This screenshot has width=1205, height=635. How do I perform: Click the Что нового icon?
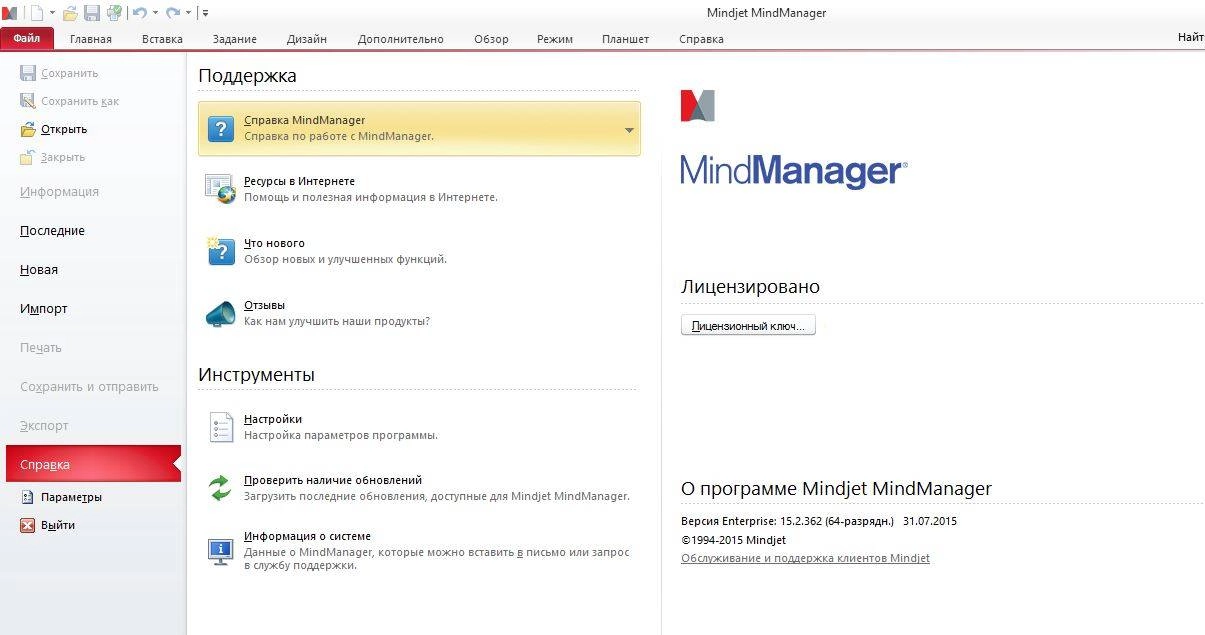point(220,251)
